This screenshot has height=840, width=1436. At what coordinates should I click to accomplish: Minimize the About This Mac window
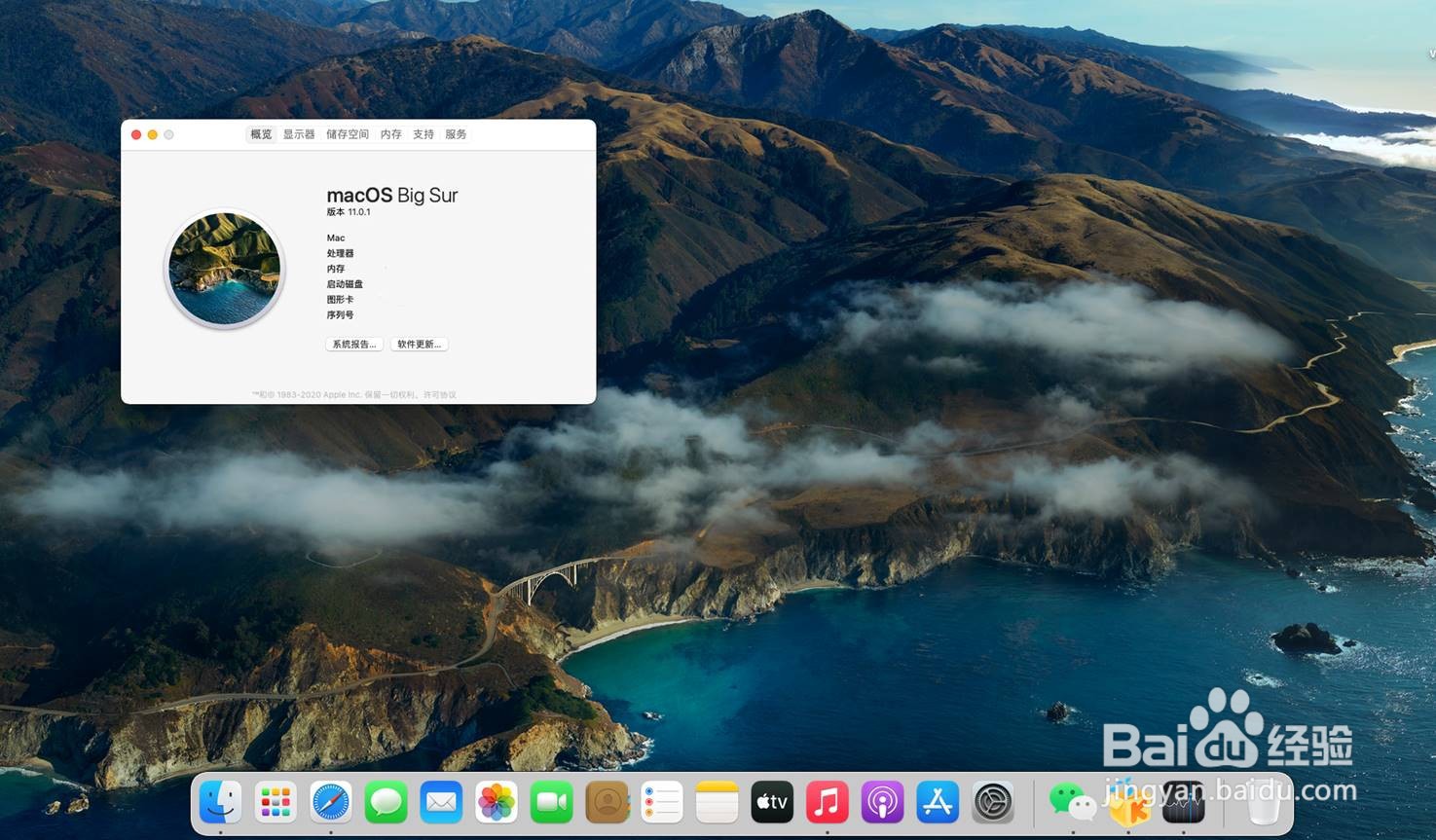(x=153, y=134)
